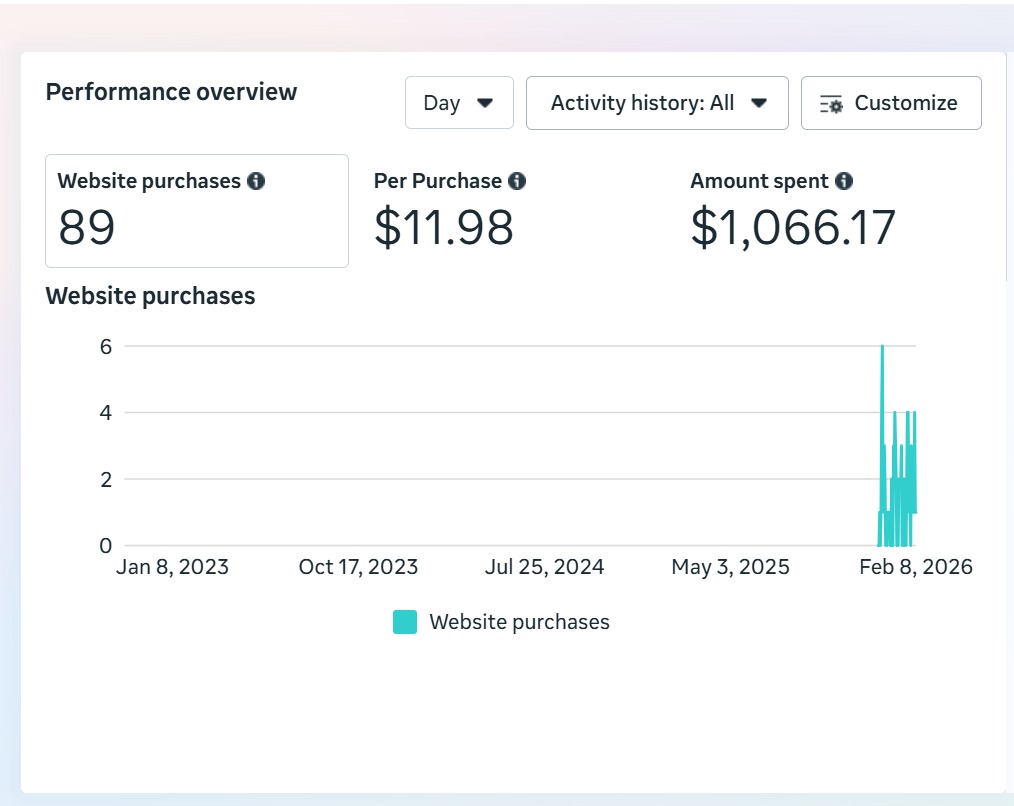Click the Website purchases chart title

pos(150,296)
